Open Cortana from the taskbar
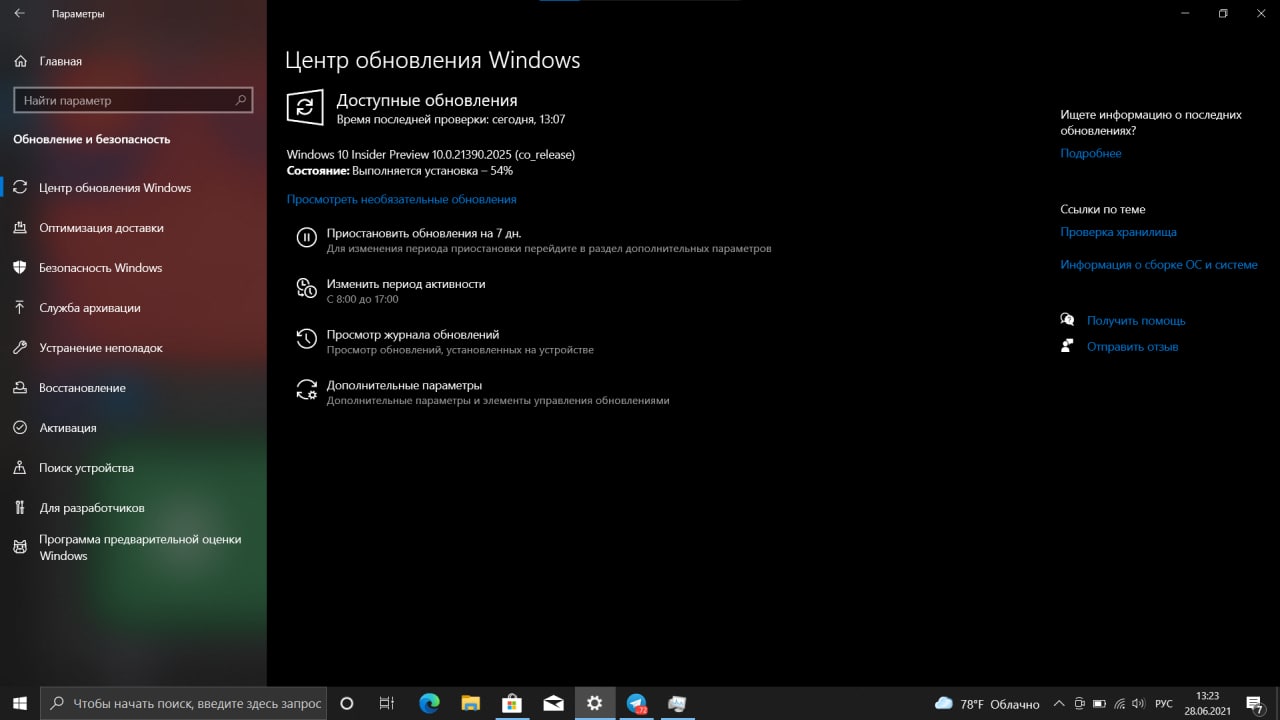The image size is (1280, 720). pyautogui.click(x=347, y=703)
